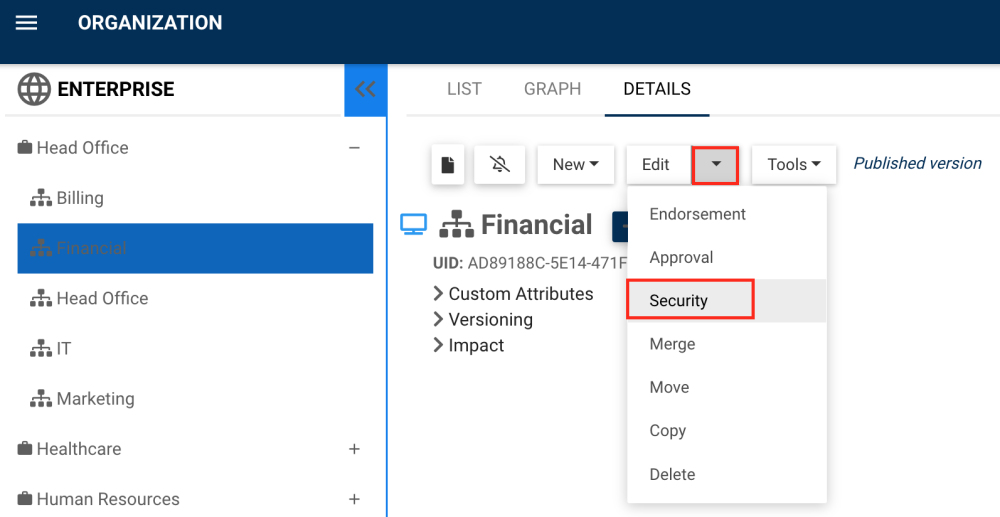The height and width of the screenshot is (517, 1000).
Task: Toggle the muted notifications bell icon
Action: 500,165
